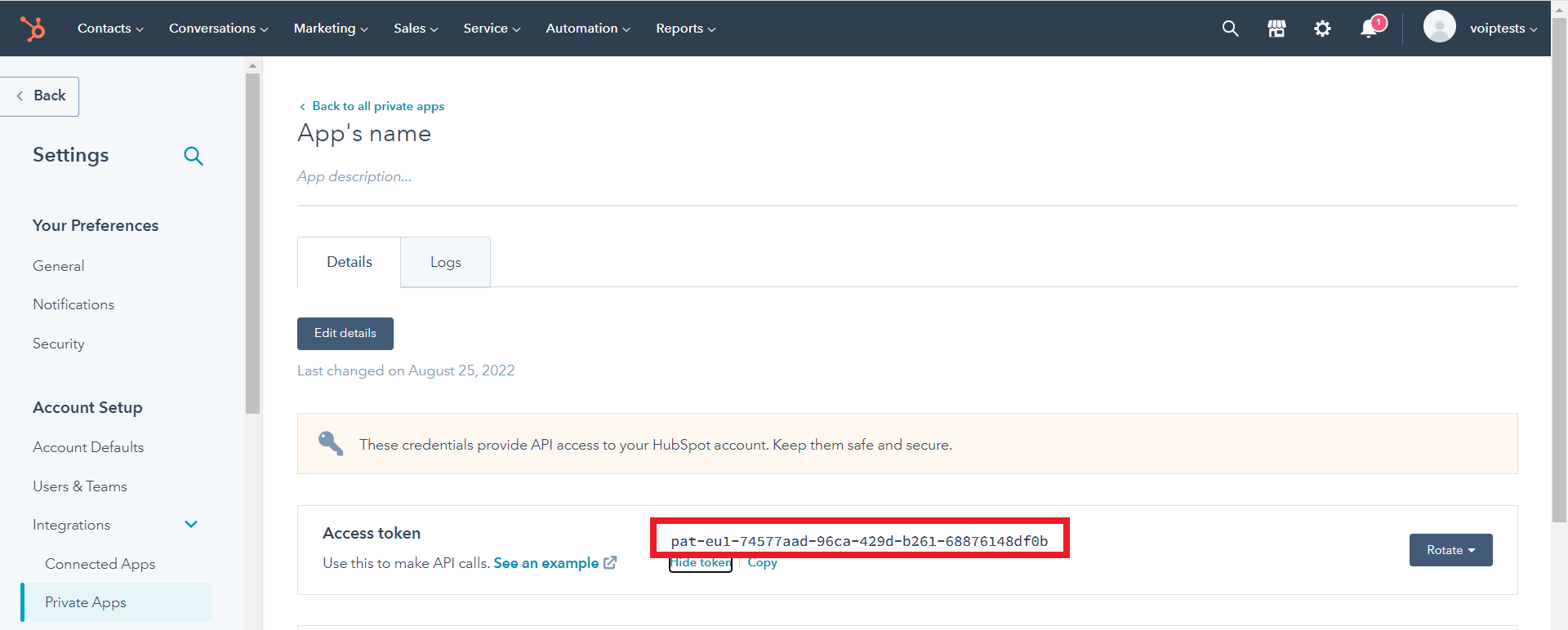Collapse the Integrations section chevron

point(191,524)
